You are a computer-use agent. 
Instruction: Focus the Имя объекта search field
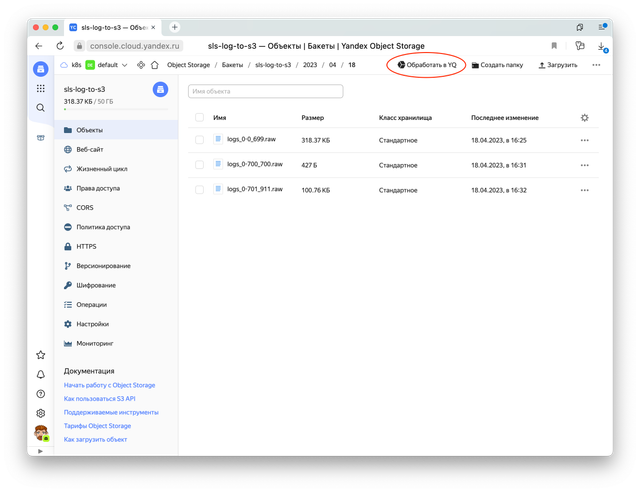[265, 91]
